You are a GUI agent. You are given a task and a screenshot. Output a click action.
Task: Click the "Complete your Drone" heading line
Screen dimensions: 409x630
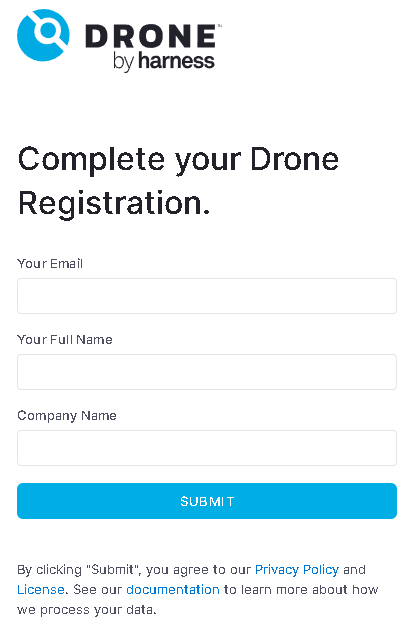point(178,160)
